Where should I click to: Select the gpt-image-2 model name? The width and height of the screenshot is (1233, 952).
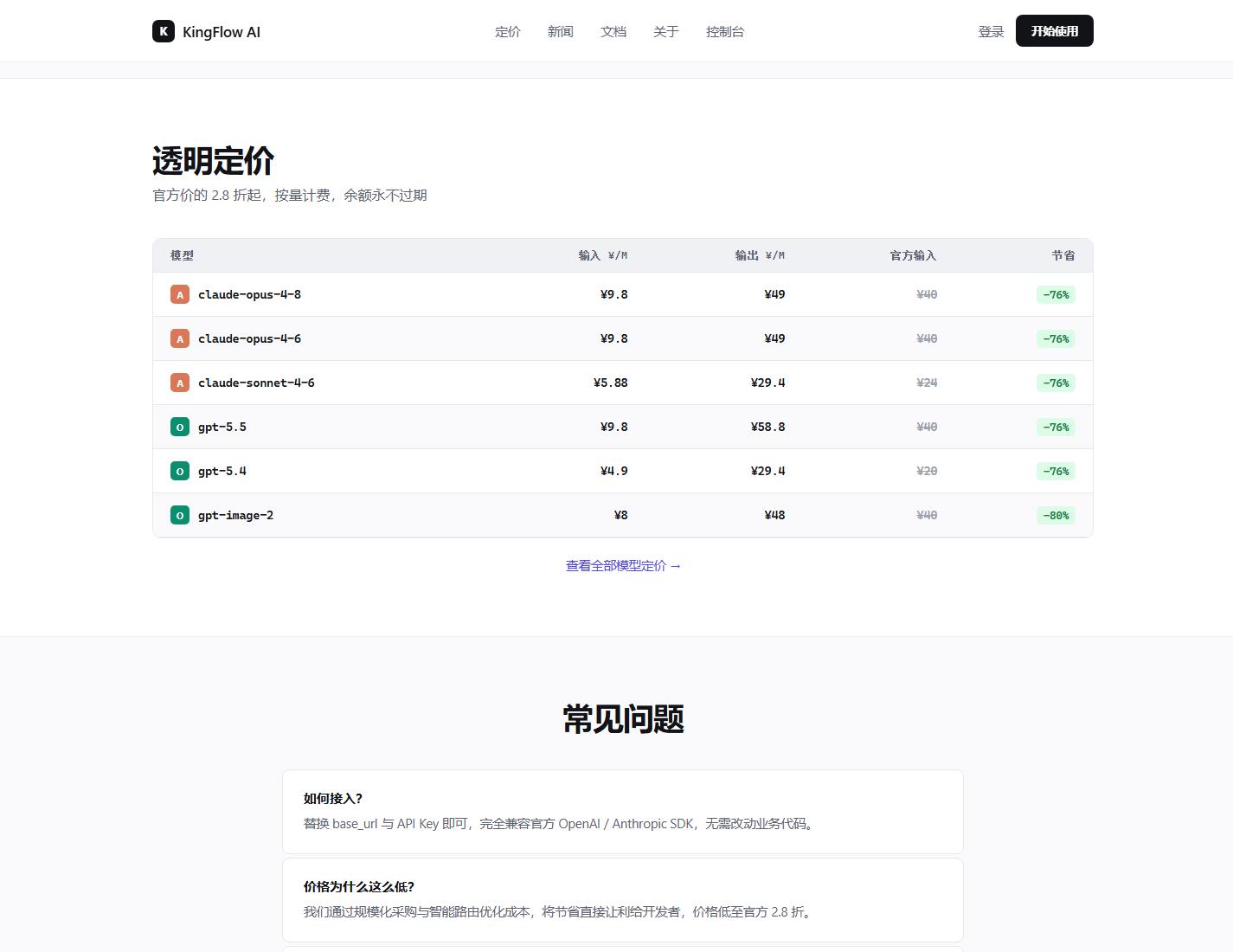235,515
